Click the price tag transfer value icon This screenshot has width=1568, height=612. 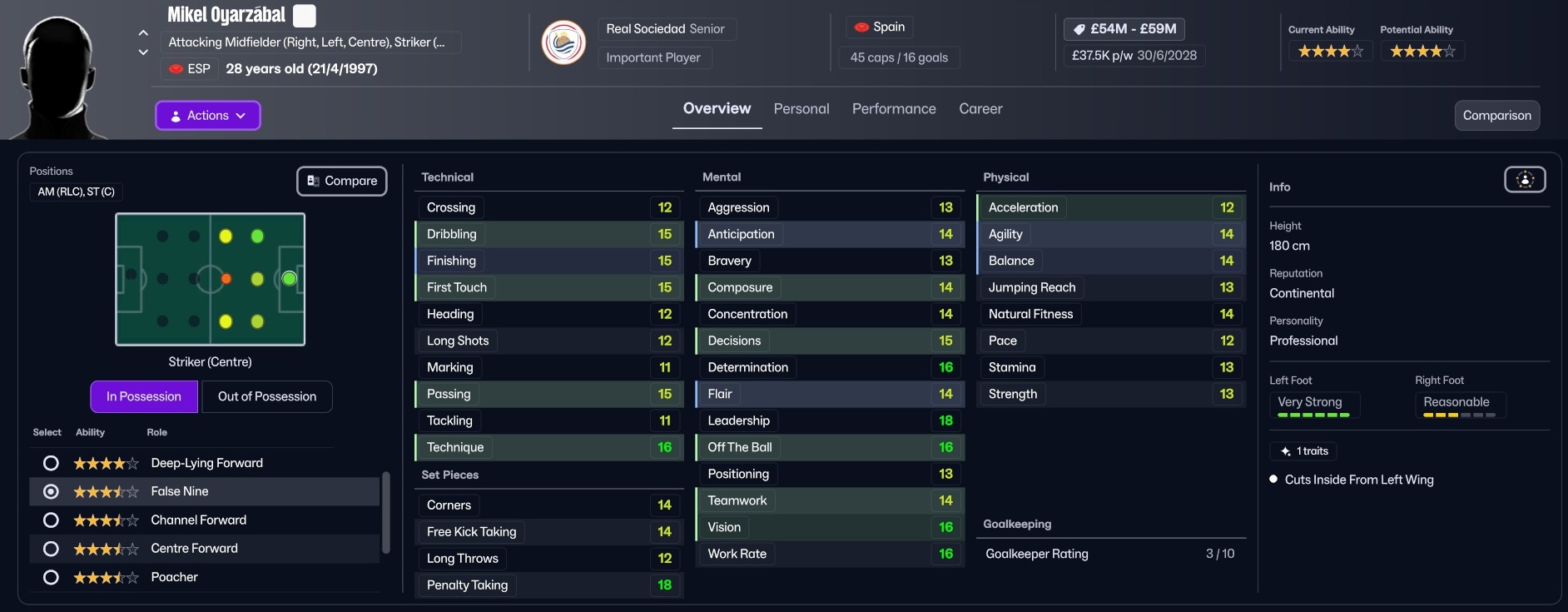click(x=1079, y=29)
